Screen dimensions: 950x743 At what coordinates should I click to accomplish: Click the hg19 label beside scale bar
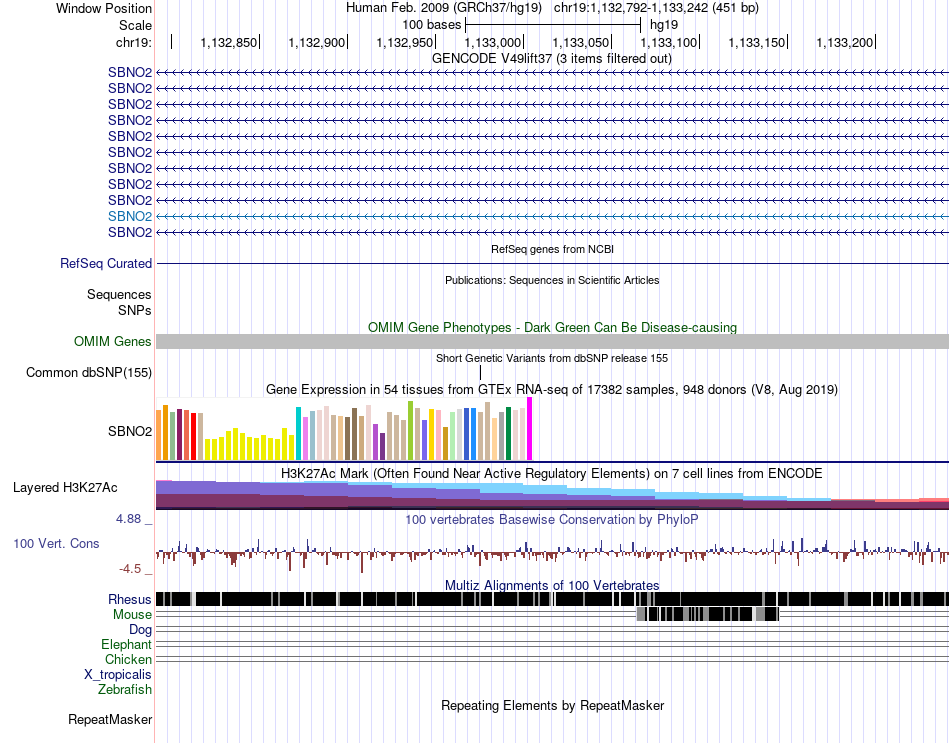coord(664,25)
